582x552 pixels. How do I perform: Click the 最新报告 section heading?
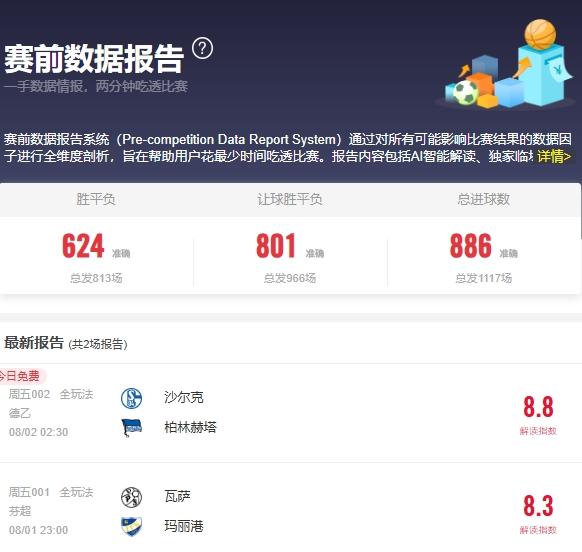point(34,343)
